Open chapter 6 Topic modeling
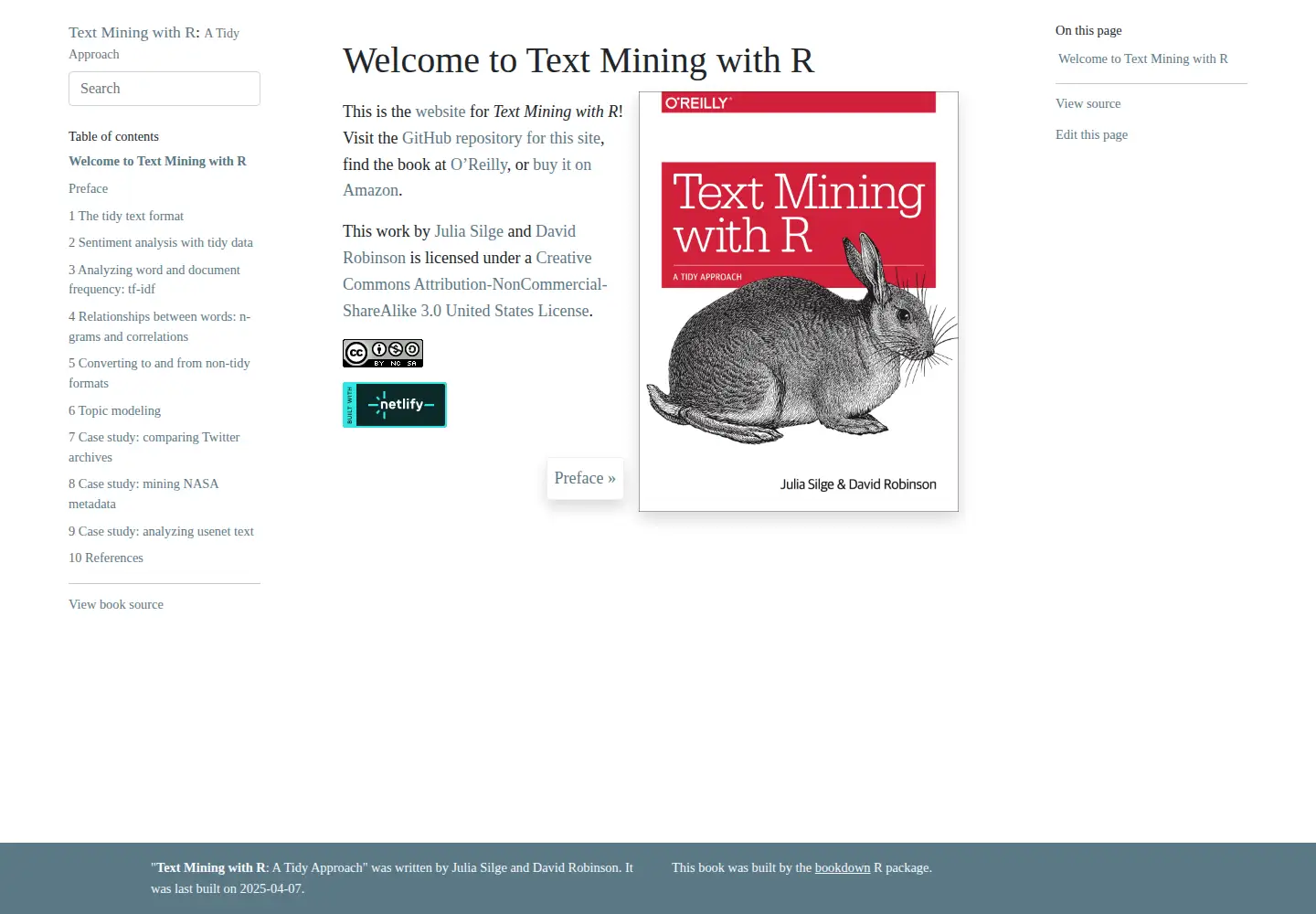1316x914 pixels. point(114,410)
